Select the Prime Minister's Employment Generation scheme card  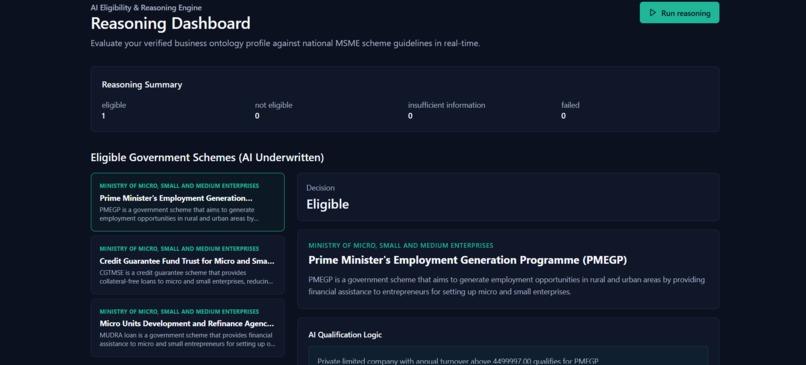(x=188, y=202)
